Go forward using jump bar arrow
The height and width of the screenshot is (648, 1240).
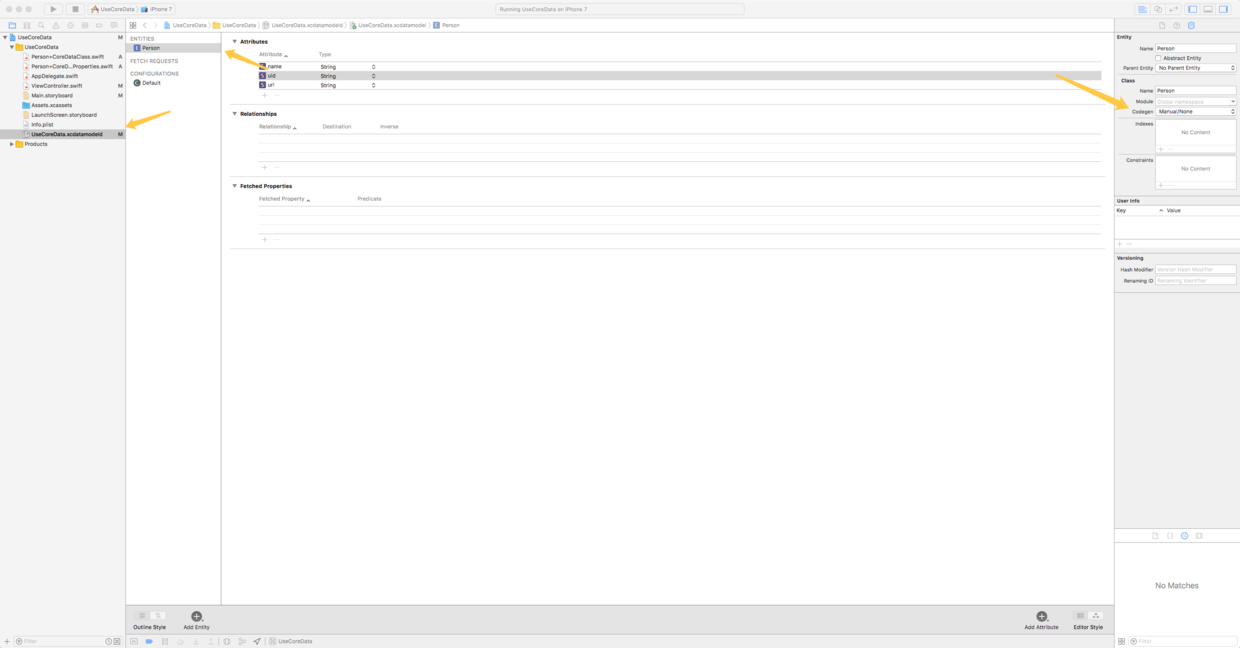(x=155, y=25)
